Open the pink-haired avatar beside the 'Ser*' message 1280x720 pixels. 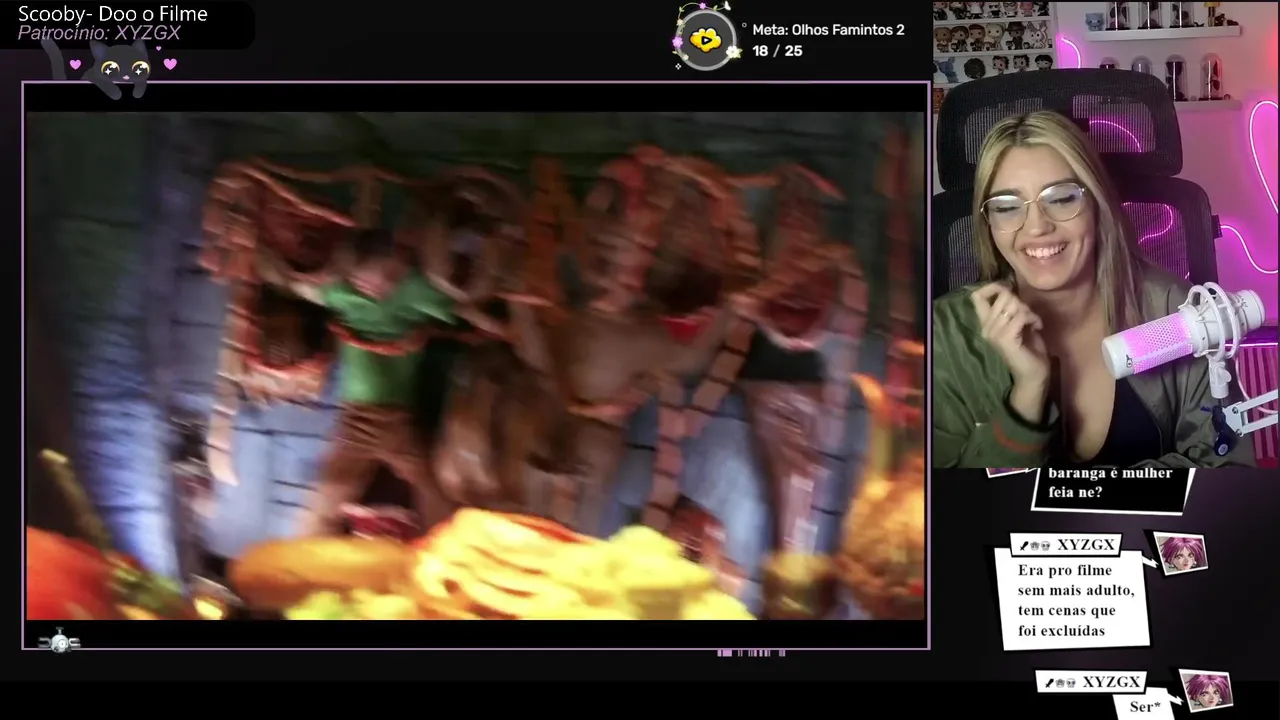pos(1205,690)
